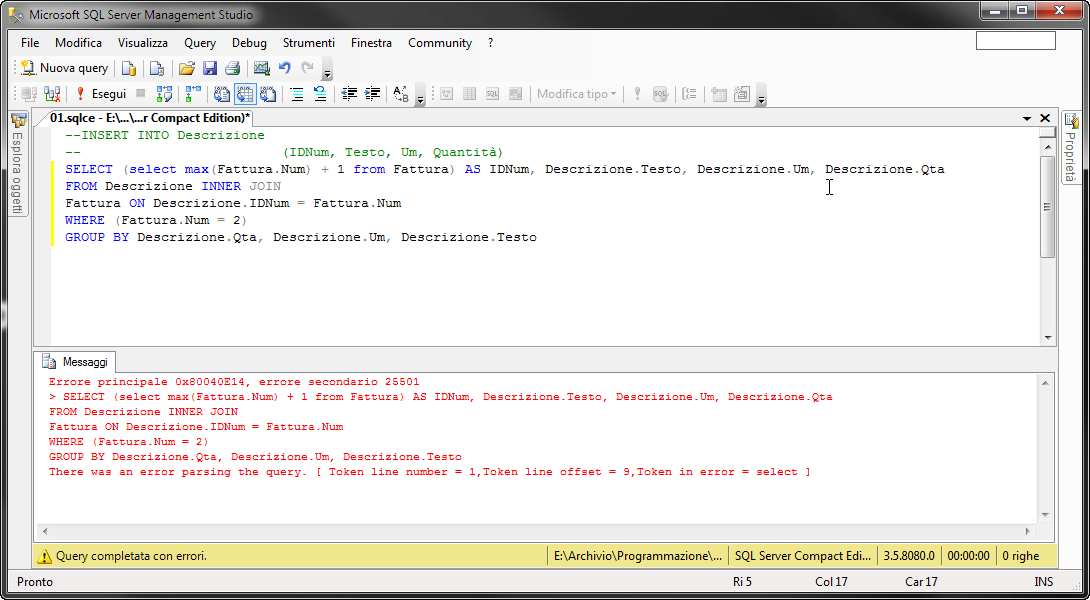Click the Nuova query toolbar button

click(64, 68)
